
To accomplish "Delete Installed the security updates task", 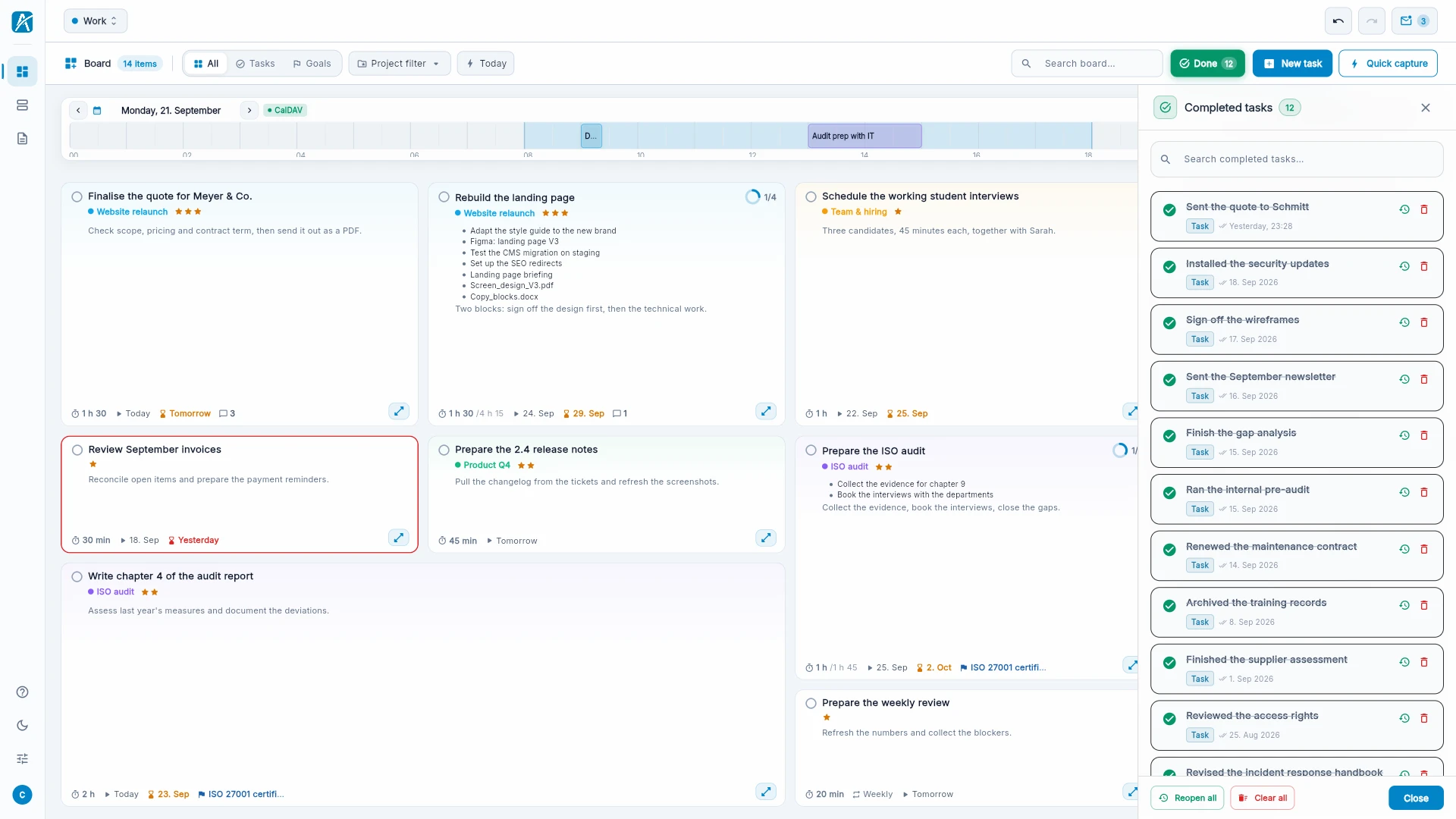I will pyautogui.click(x=1424, y=266).
